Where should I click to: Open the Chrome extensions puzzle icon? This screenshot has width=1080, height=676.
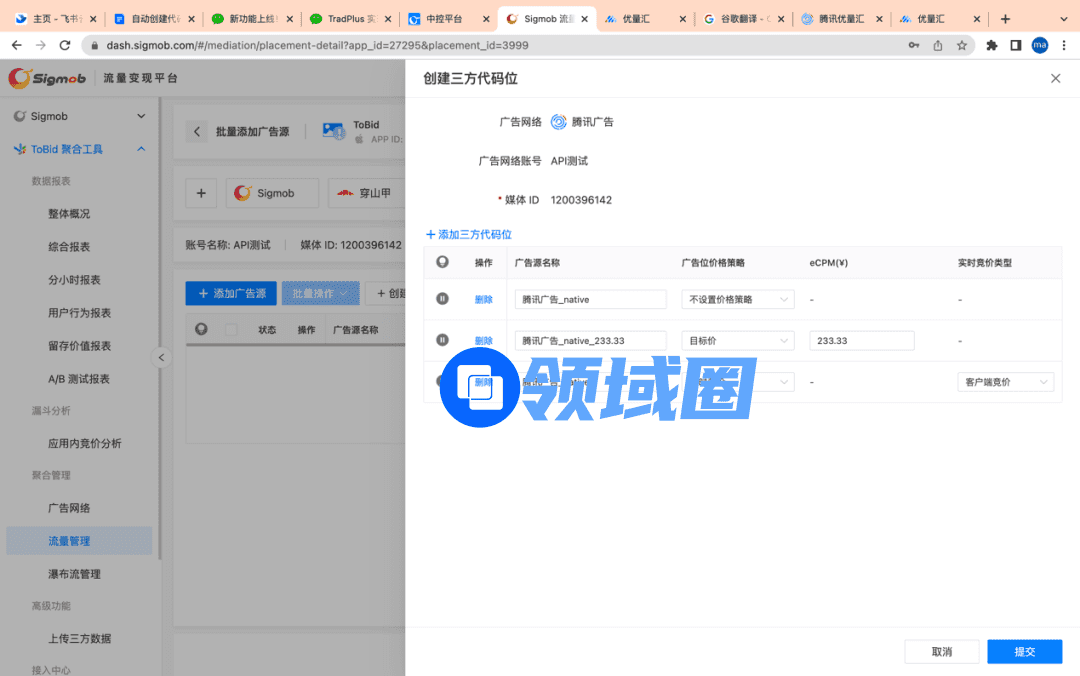pos(992,45)
